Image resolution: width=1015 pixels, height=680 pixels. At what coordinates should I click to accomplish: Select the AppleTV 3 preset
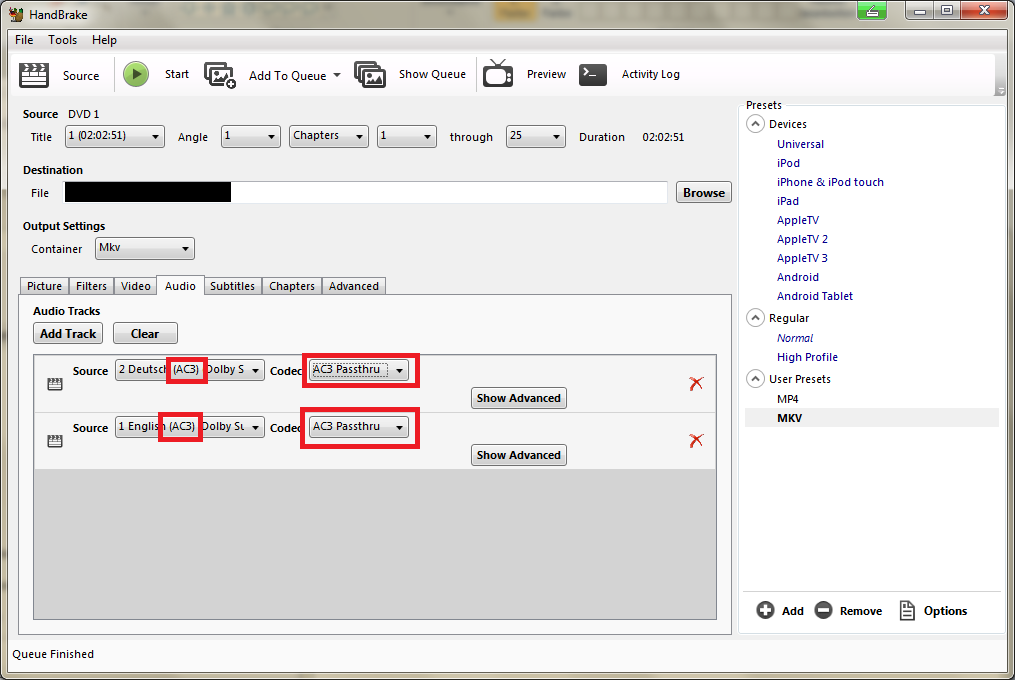coord(802,258)
